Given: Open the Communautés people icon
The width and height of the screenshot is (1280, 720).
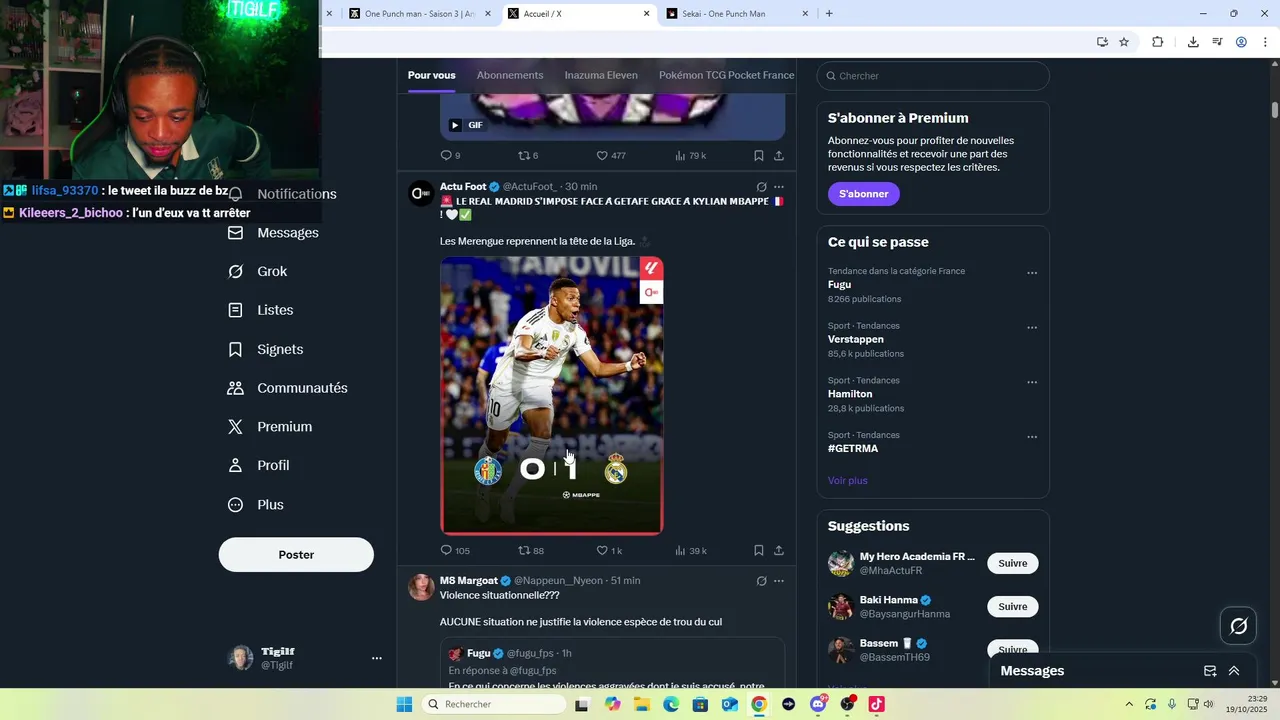Looking at the screenshot, I should (235, 388).
